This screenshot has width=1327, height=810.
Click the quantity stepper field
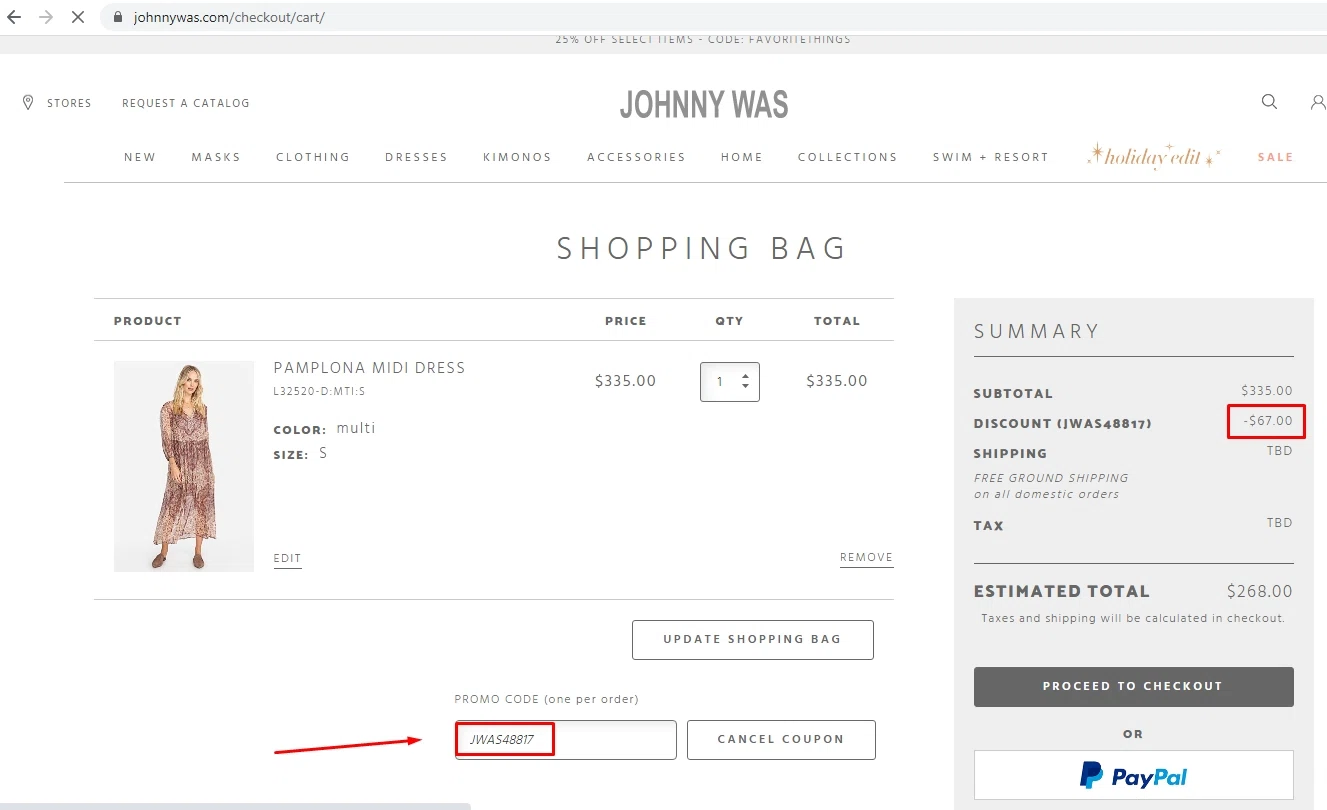[730, 382]
